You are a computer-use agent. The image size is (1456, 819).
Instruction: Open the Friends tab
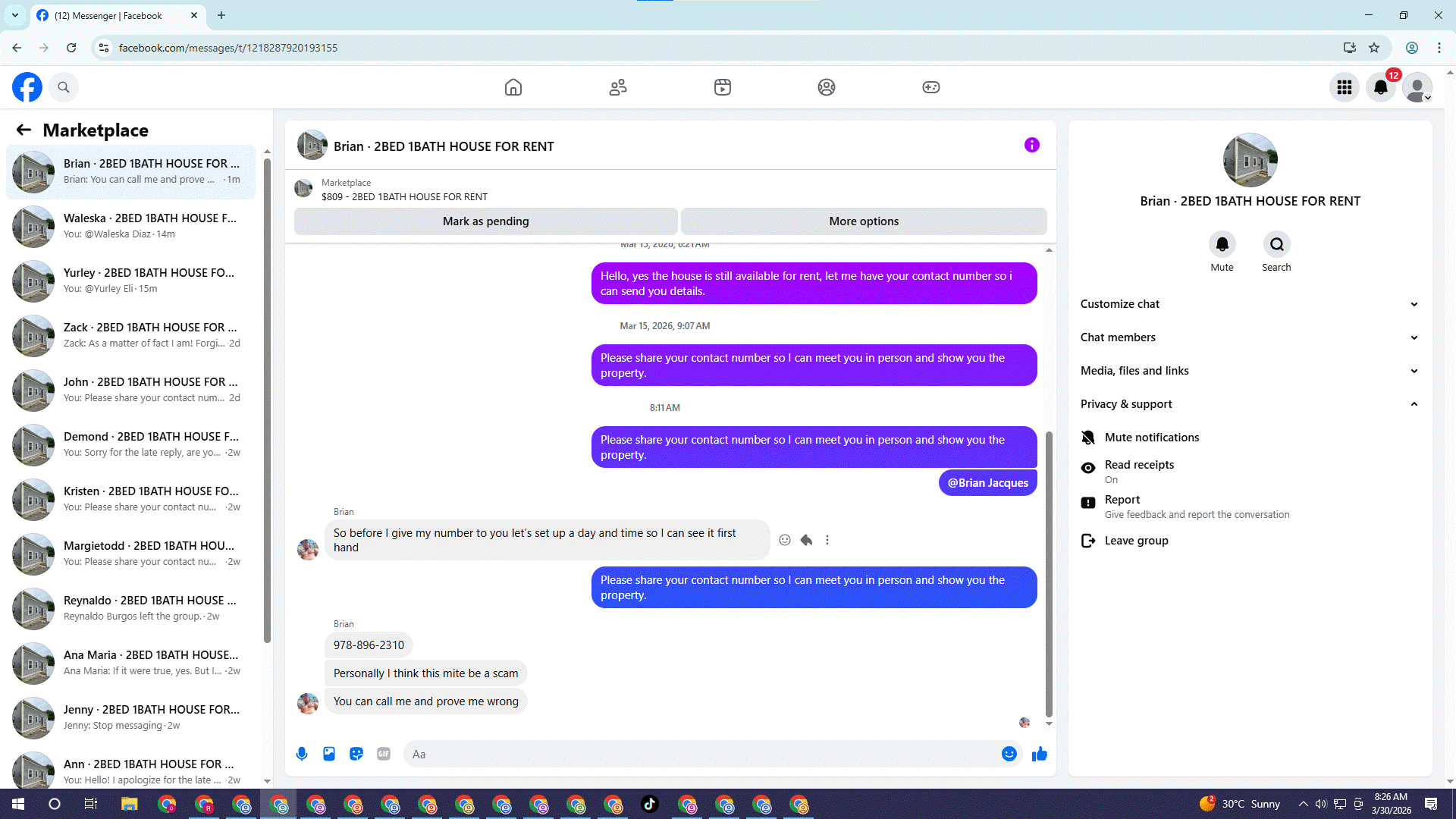[x=618, y=87]
